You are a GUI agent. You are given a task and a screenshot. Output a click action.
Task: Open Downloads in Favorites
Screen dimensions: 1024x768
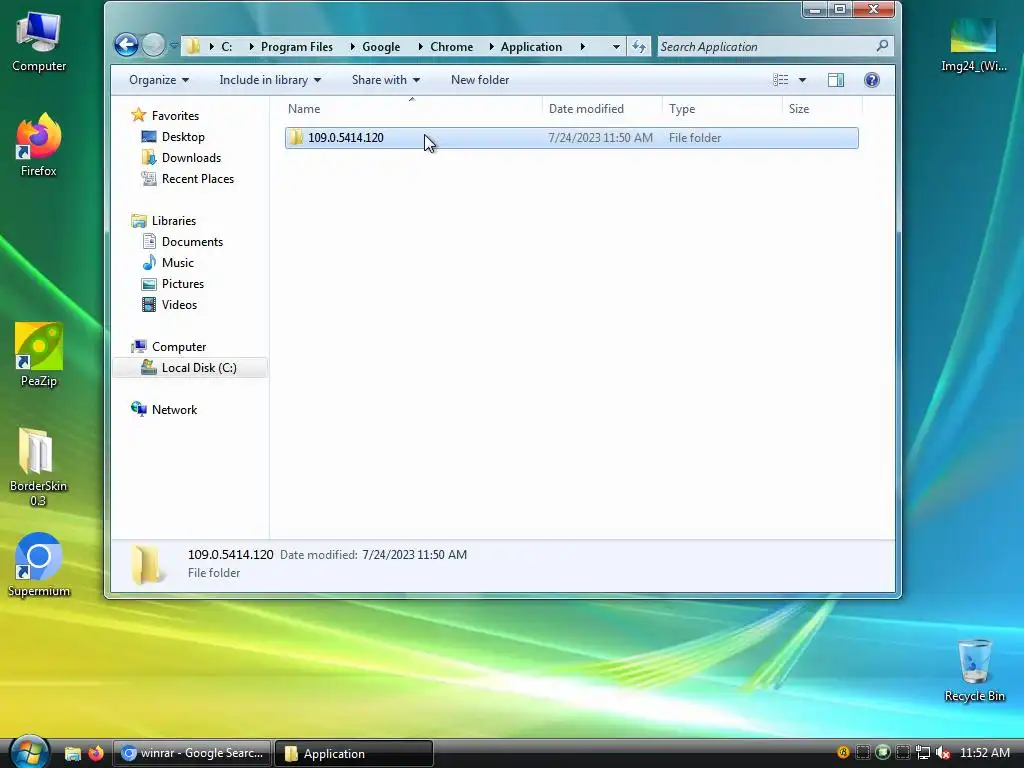pyautogui.click(x=191, y=157)
